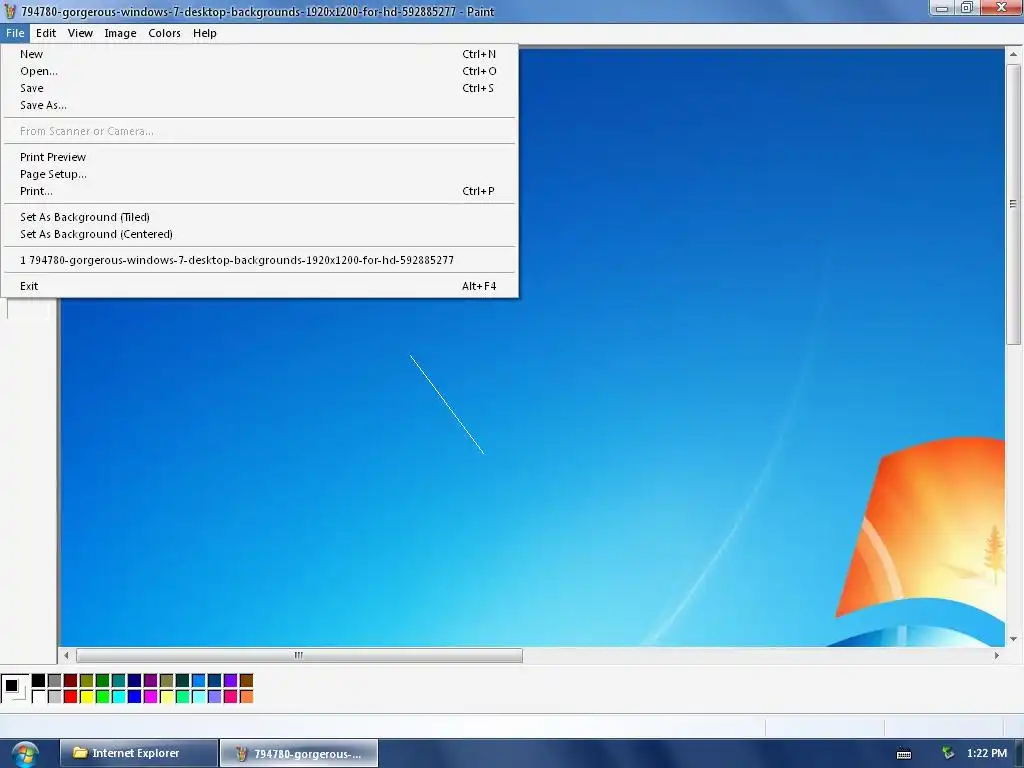The width and height of the screenshot is (1024, 768).
Task: Pick the navy blue color swatch
Action: 135,680
